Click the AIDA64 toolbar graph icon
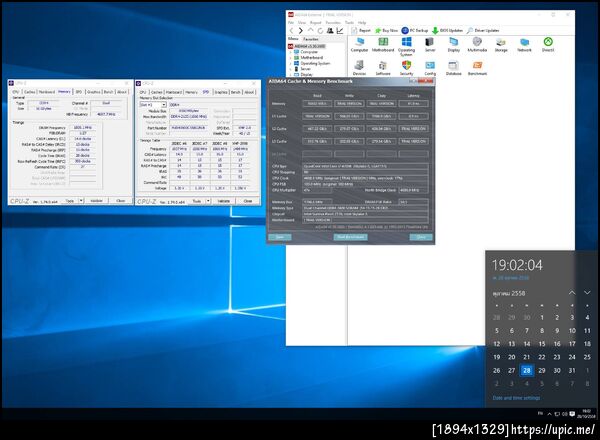The height and width of the screenshot is (440, 600). tap(340, 30)
